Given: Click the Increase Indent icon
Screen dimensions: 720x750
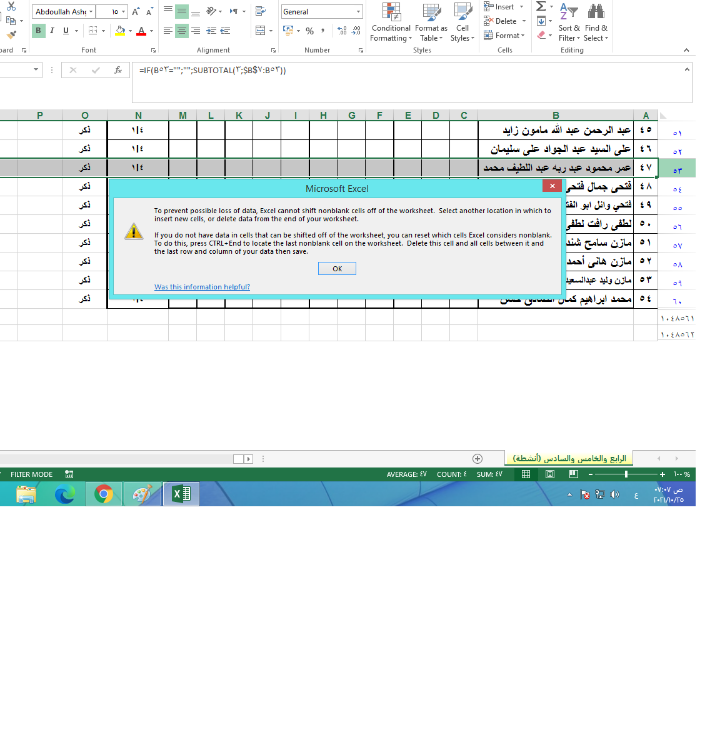Looking at the screenshot, I should tap(225, 31).
